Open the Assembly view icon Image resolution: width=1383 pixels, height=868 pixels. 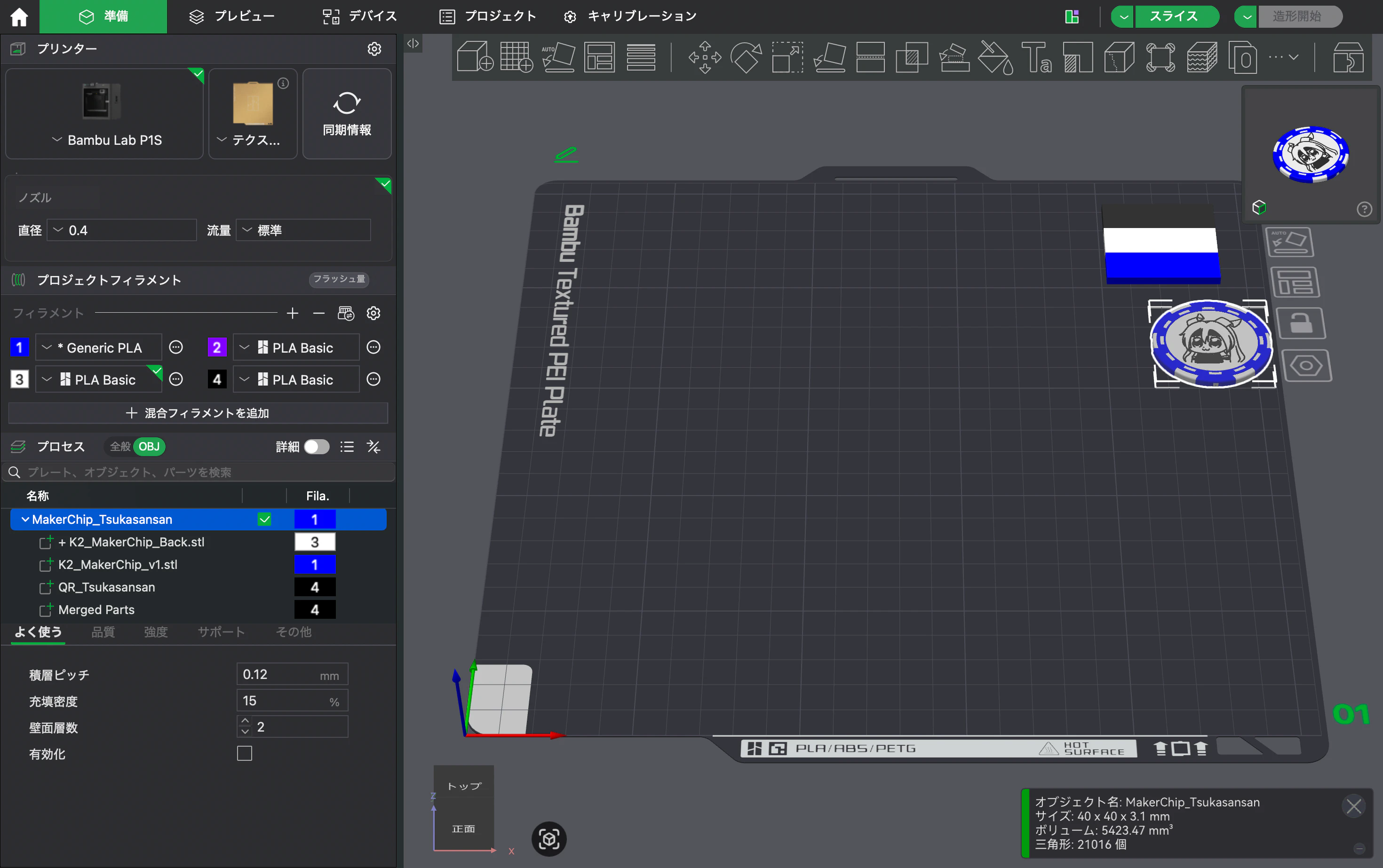1348,57
